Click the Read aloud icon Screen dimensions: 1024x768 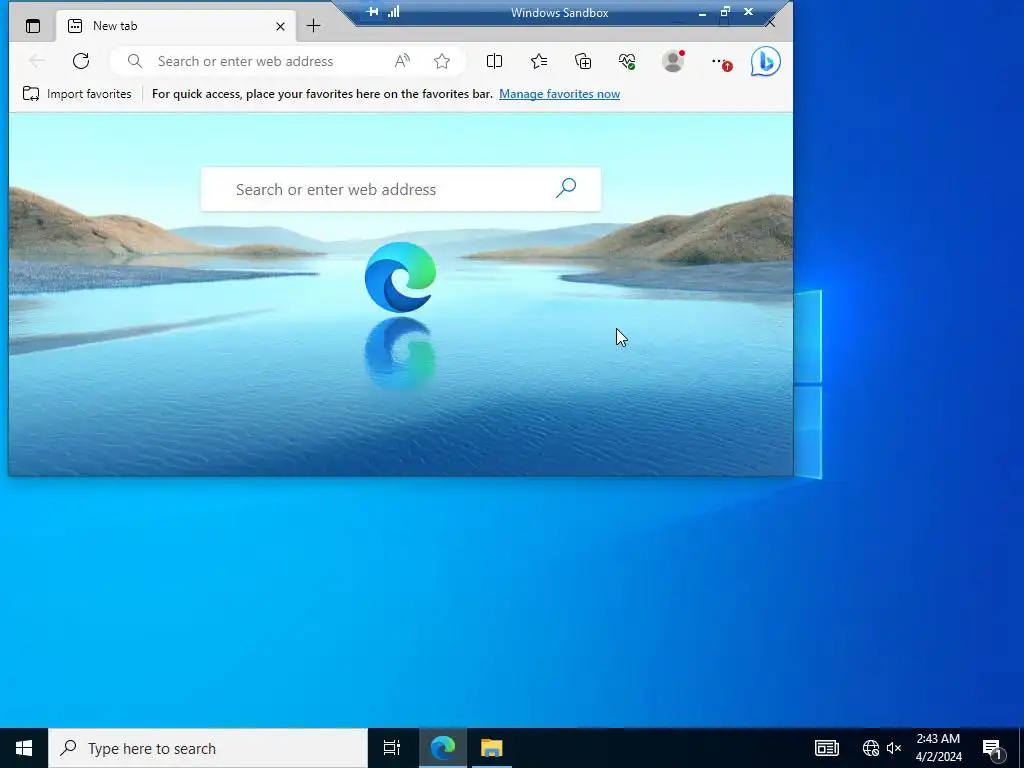coord(402,61)
